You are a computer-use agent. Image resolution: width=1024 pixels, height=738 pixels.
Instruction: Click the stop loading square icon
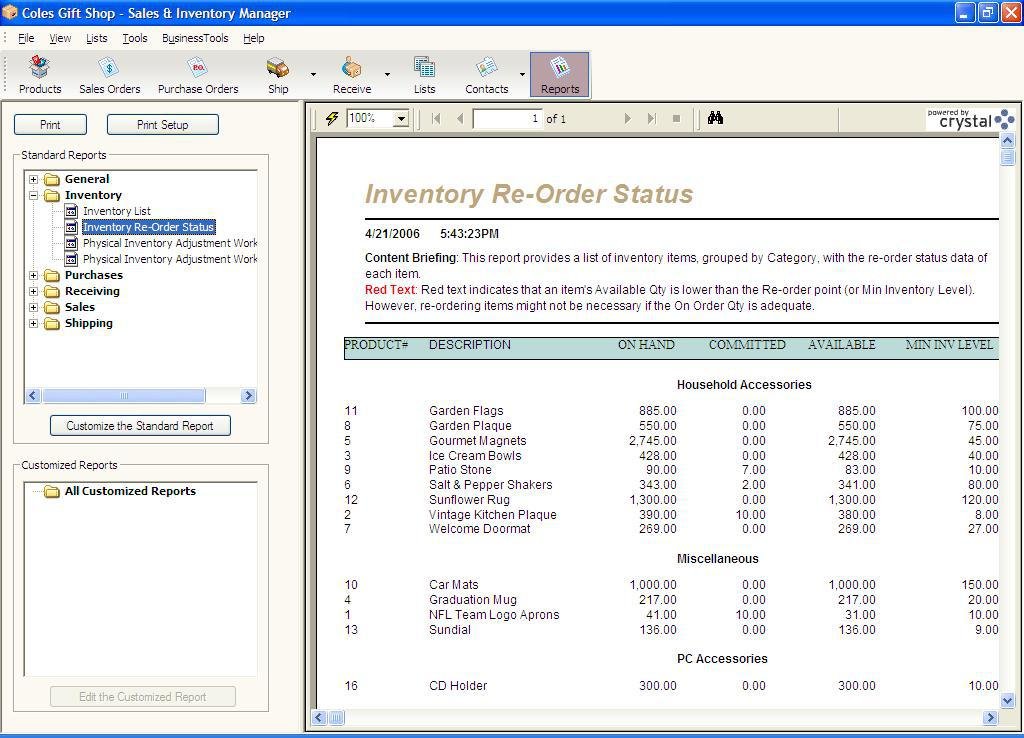(677, 118)
